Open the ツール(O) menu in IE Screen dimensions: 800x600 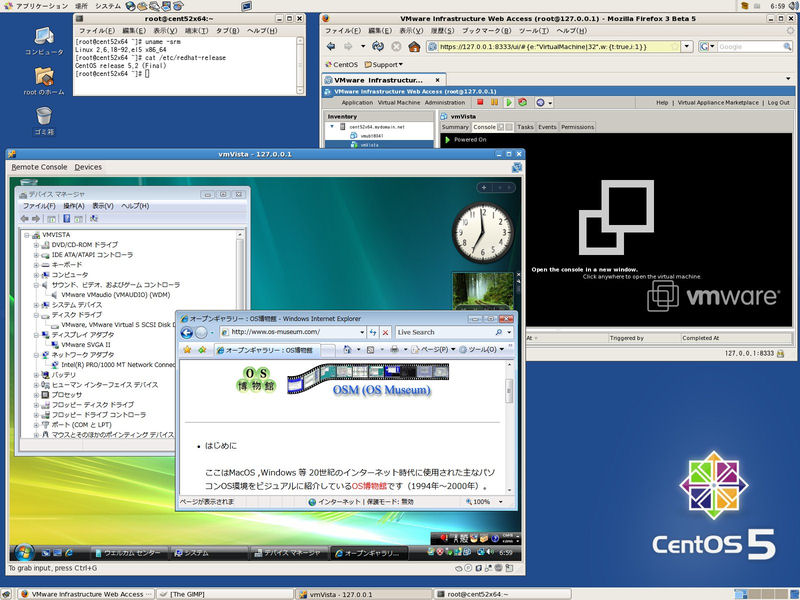[x=482, y=349]
